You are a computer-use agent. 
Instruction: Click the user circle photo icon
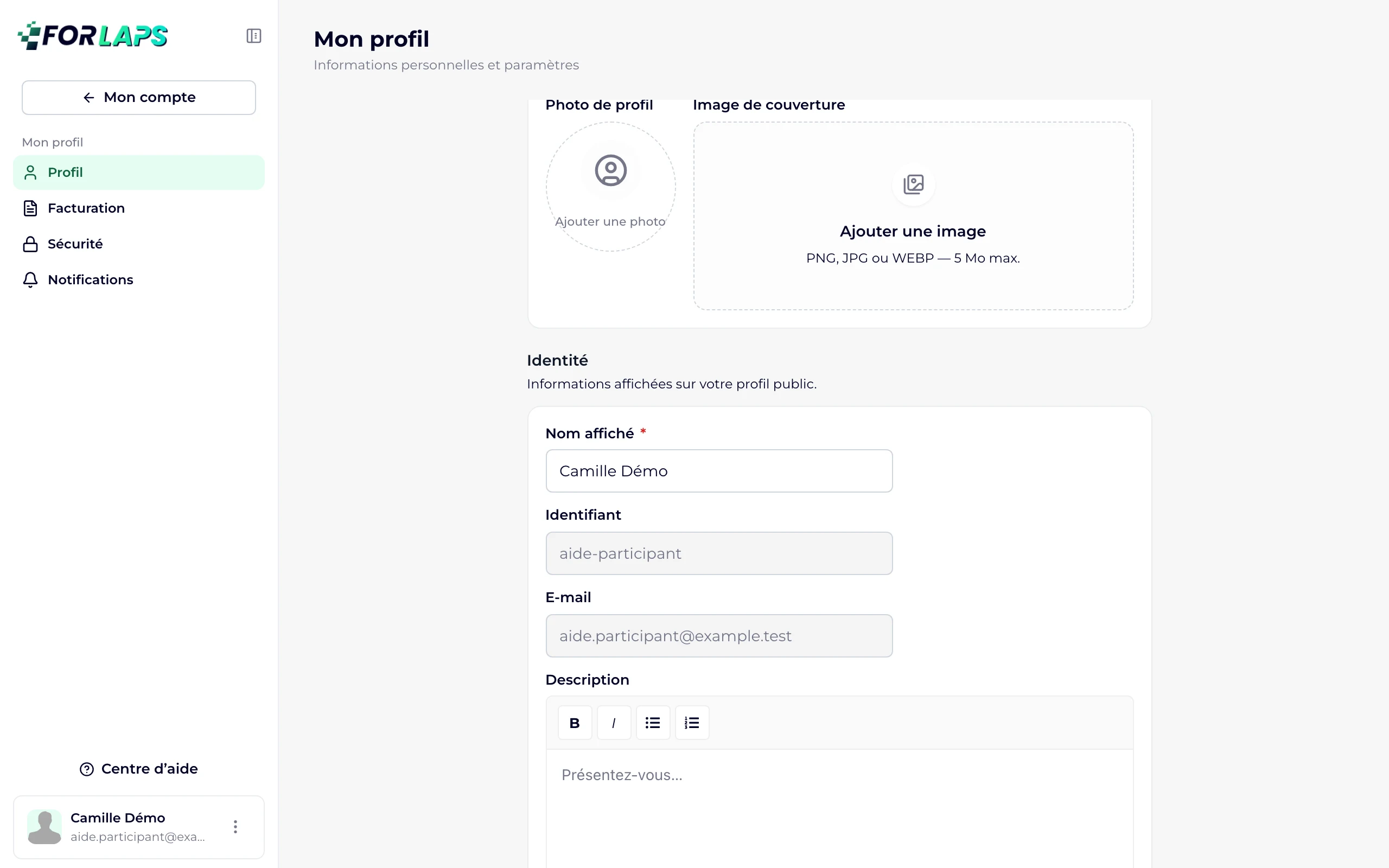tap(611, 170)
